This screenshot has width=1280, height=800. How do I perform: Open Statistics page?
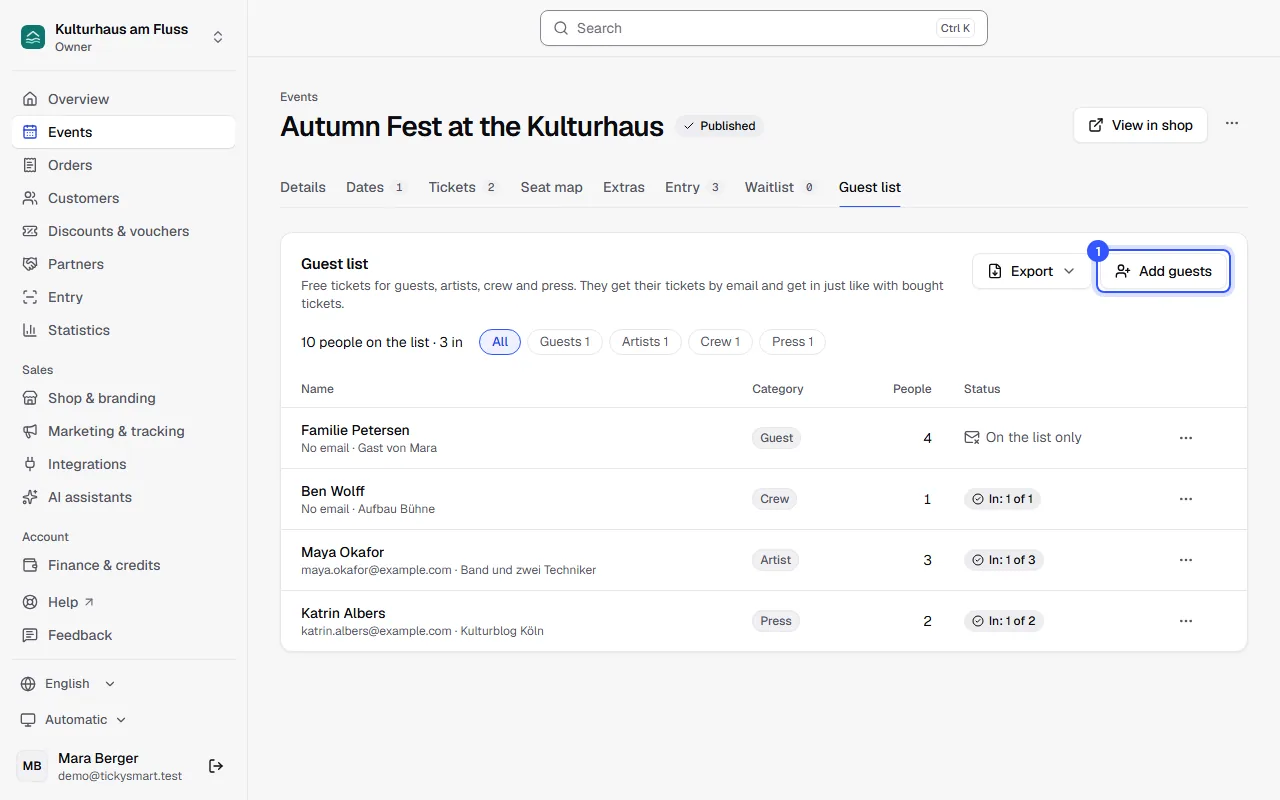pos(124,330)
